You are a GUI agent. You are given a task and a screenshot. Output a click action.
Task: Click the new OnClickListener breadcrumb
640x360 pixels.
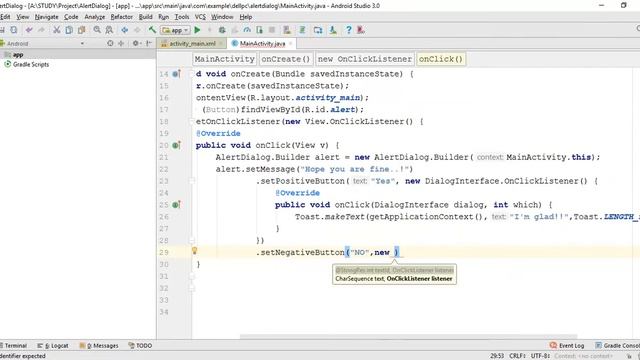tap(365, 59)
